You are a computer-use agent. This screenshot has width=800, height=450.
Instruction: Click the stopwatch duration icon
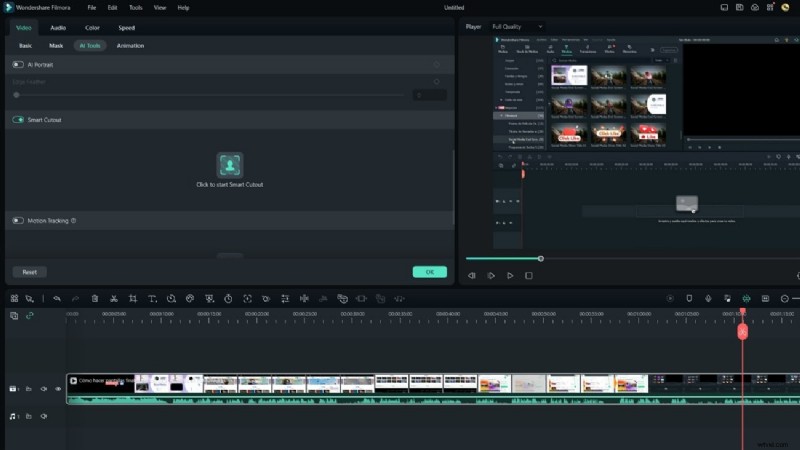(x=228, y=298)
